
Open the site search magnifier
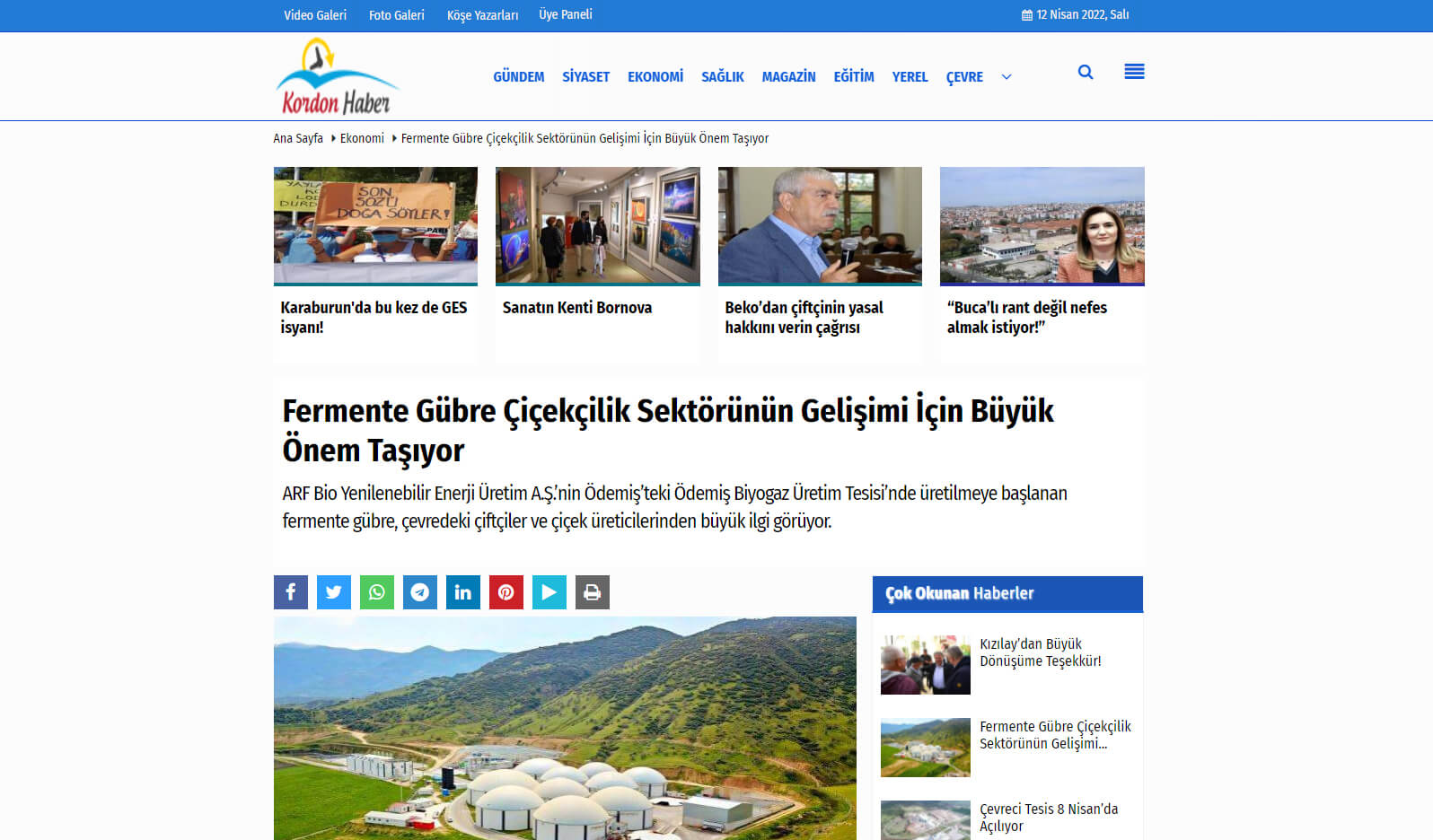[1086, 72]
